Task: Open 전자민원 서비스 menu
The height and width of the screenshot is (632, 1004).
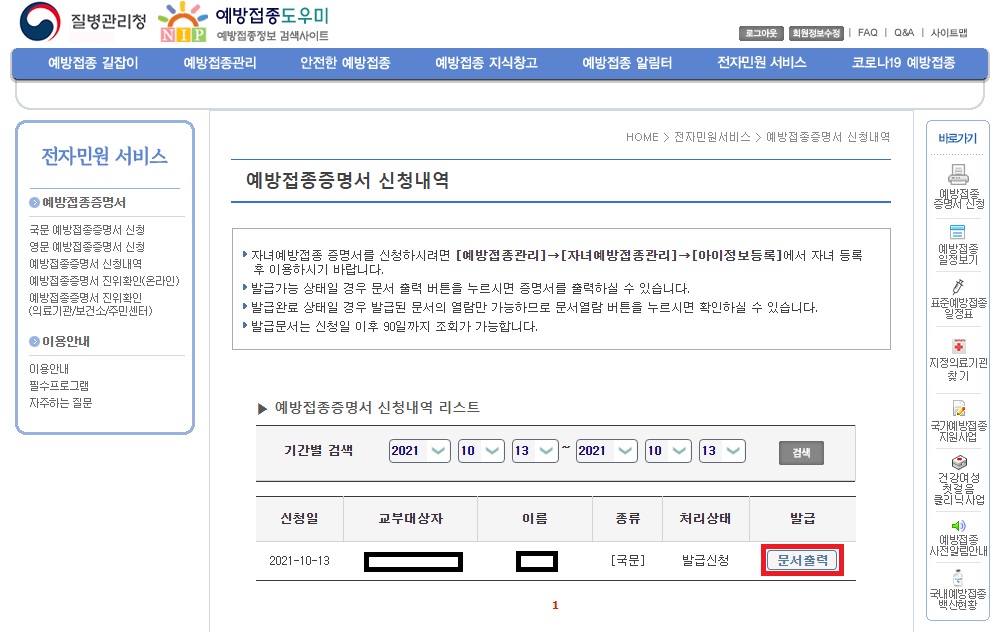Action: [x=761, y=63]
